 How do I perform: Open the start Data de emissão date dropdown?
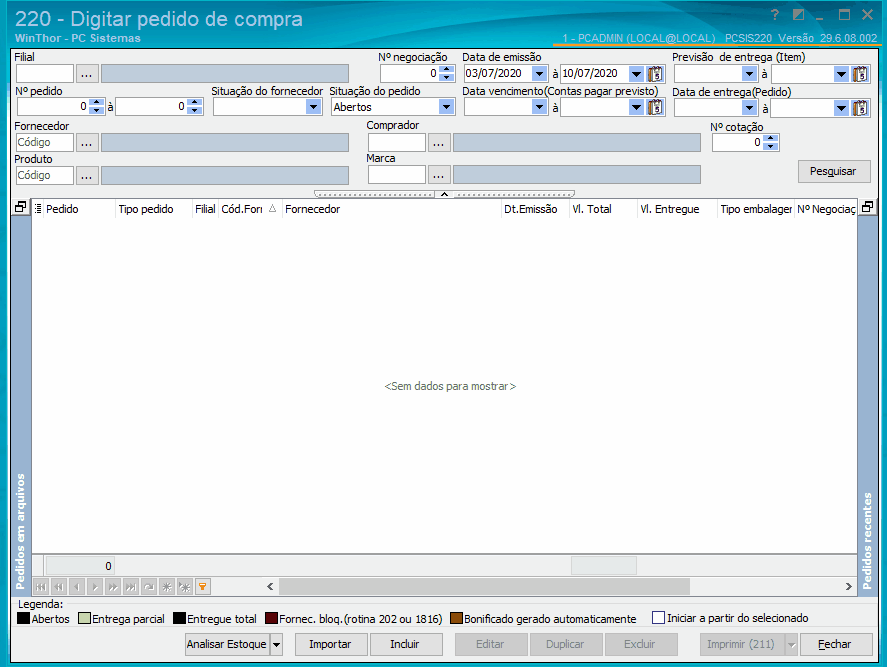(540, 74)
